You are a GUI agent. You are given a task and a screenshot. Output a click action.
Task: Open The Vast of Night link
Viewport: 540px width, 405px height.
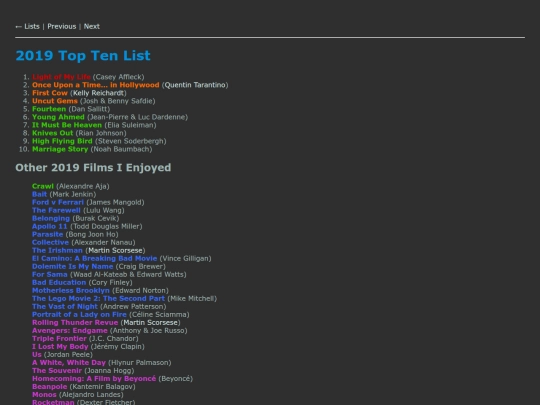click(x=65, y=307)
